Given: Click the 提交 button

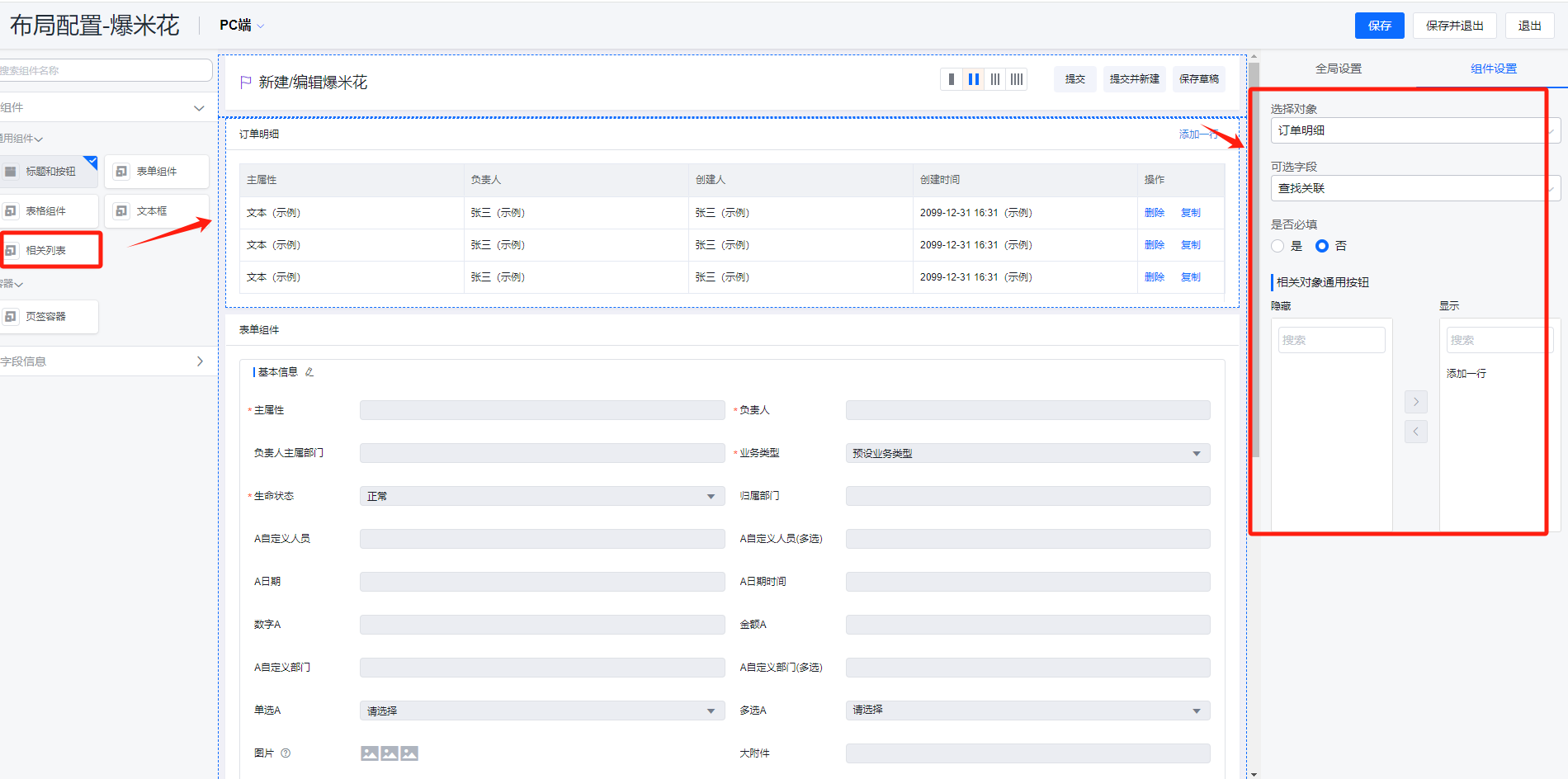Looking at the screenshot, I should click(1074, 79).
